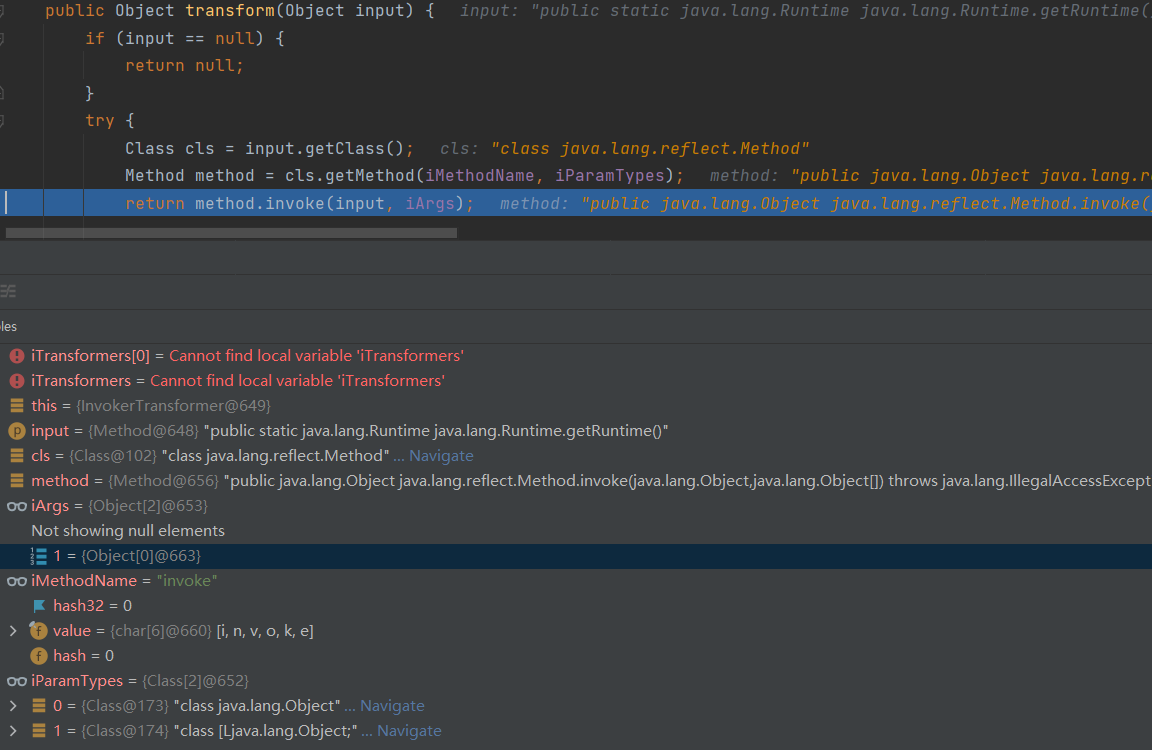Click the watch glasses icon beside iArgs
The width and height of the screenshot is (1152, 750).
(x=16, y=506)
